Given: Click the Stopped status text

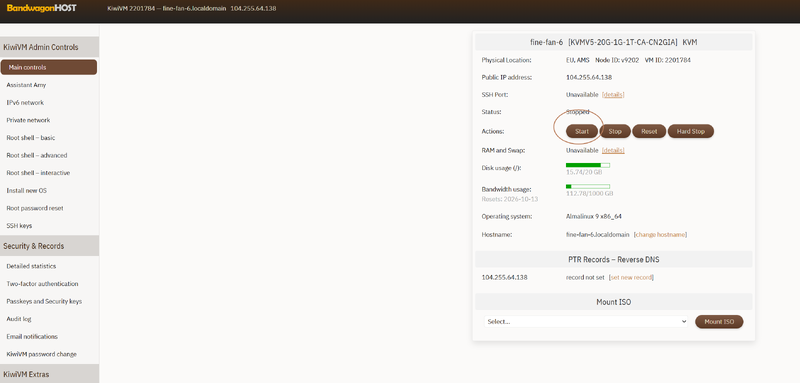Looking at the screenshot, I should pyautogui.click(x=578, y=112).
